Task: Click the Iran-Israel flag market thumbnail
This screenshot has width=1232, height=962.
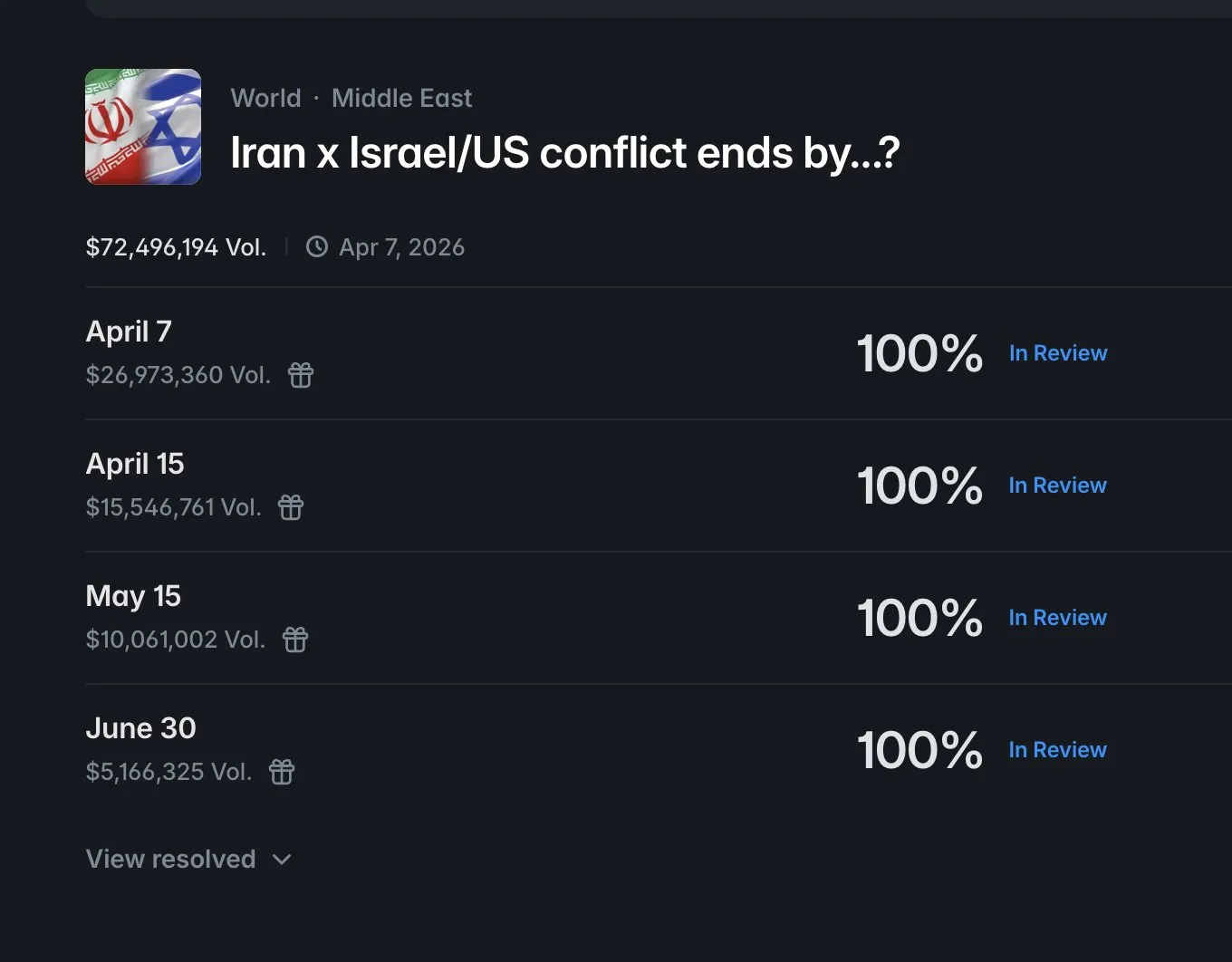Action: [143, 127]
